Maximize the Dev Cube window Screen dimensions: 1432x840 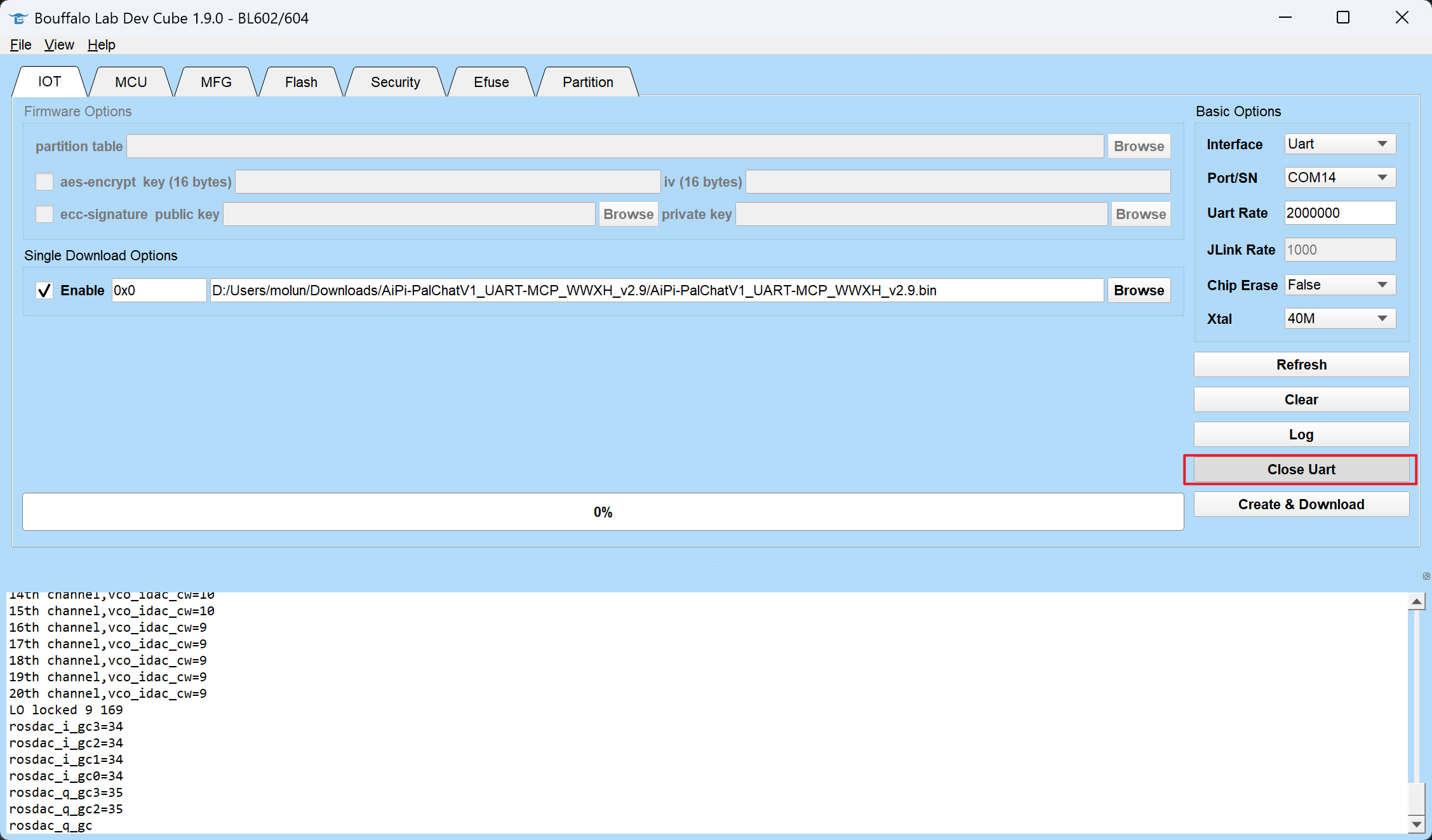(1343, 18)
